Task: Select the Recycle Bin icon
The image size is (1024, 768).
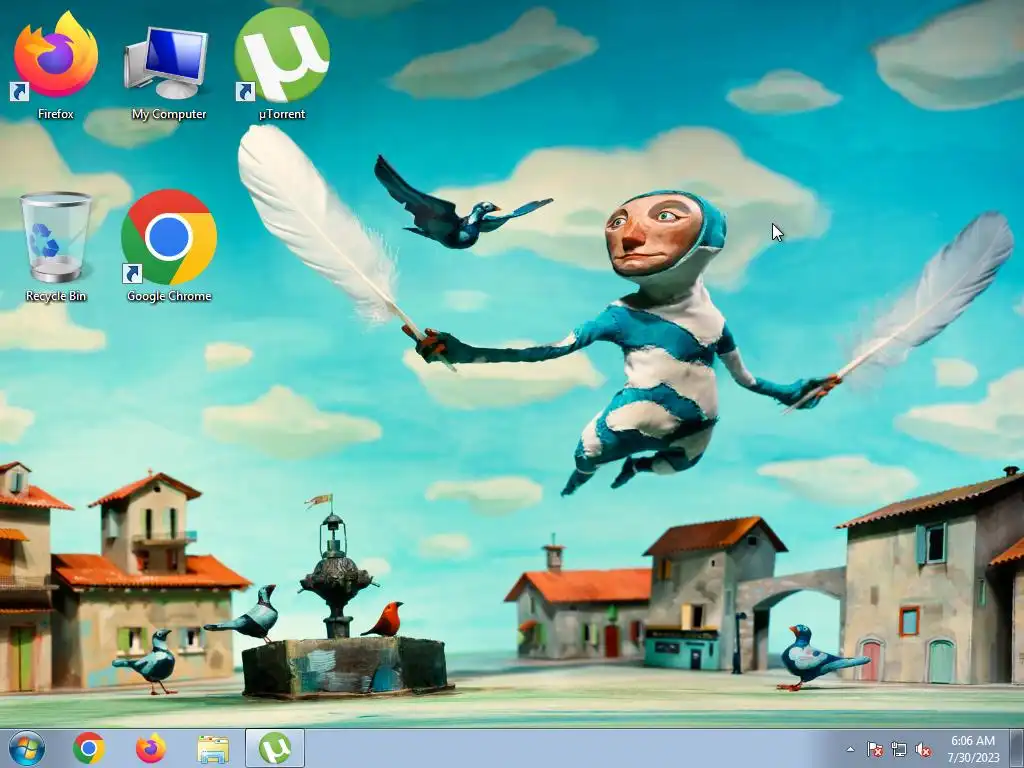Action: tap(56, 247)
